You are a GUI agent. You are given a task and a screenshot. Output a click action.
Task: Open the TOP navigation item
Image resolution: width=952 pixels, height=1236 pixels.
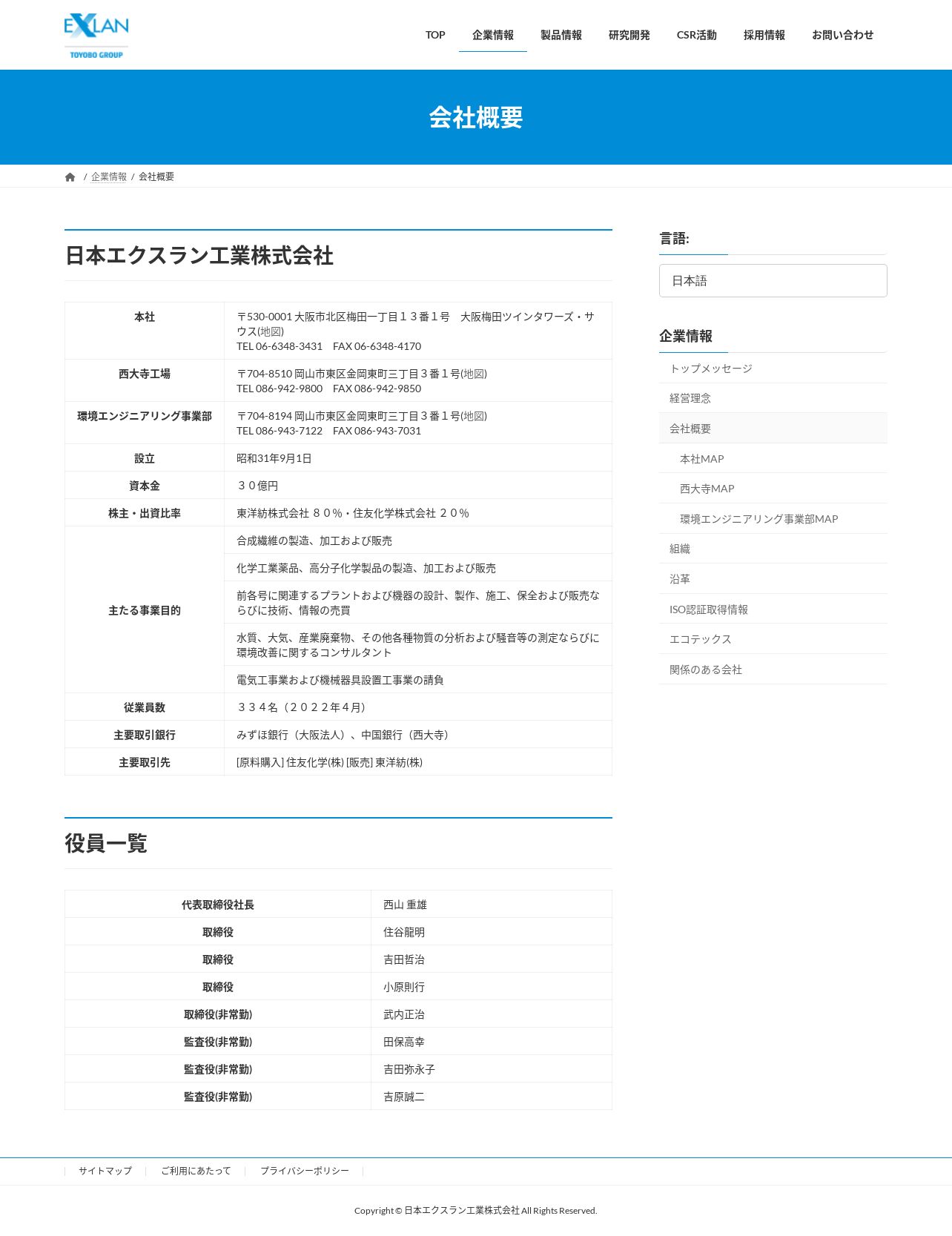[435, 35]
